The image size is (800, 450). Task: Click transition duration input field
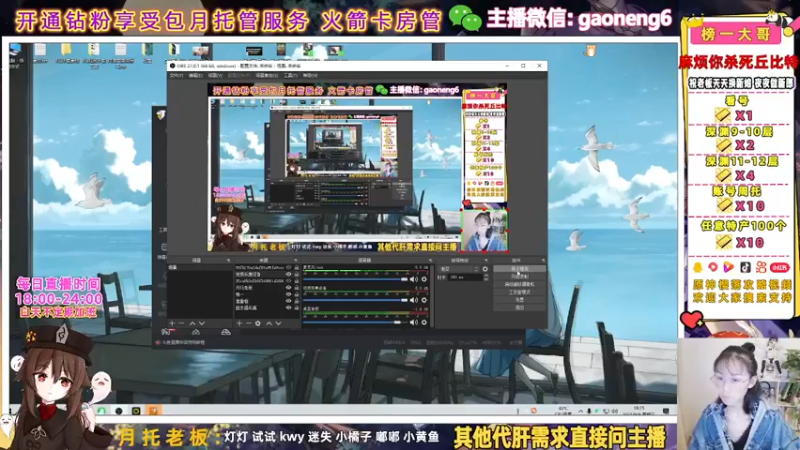(x=464, y=278)
